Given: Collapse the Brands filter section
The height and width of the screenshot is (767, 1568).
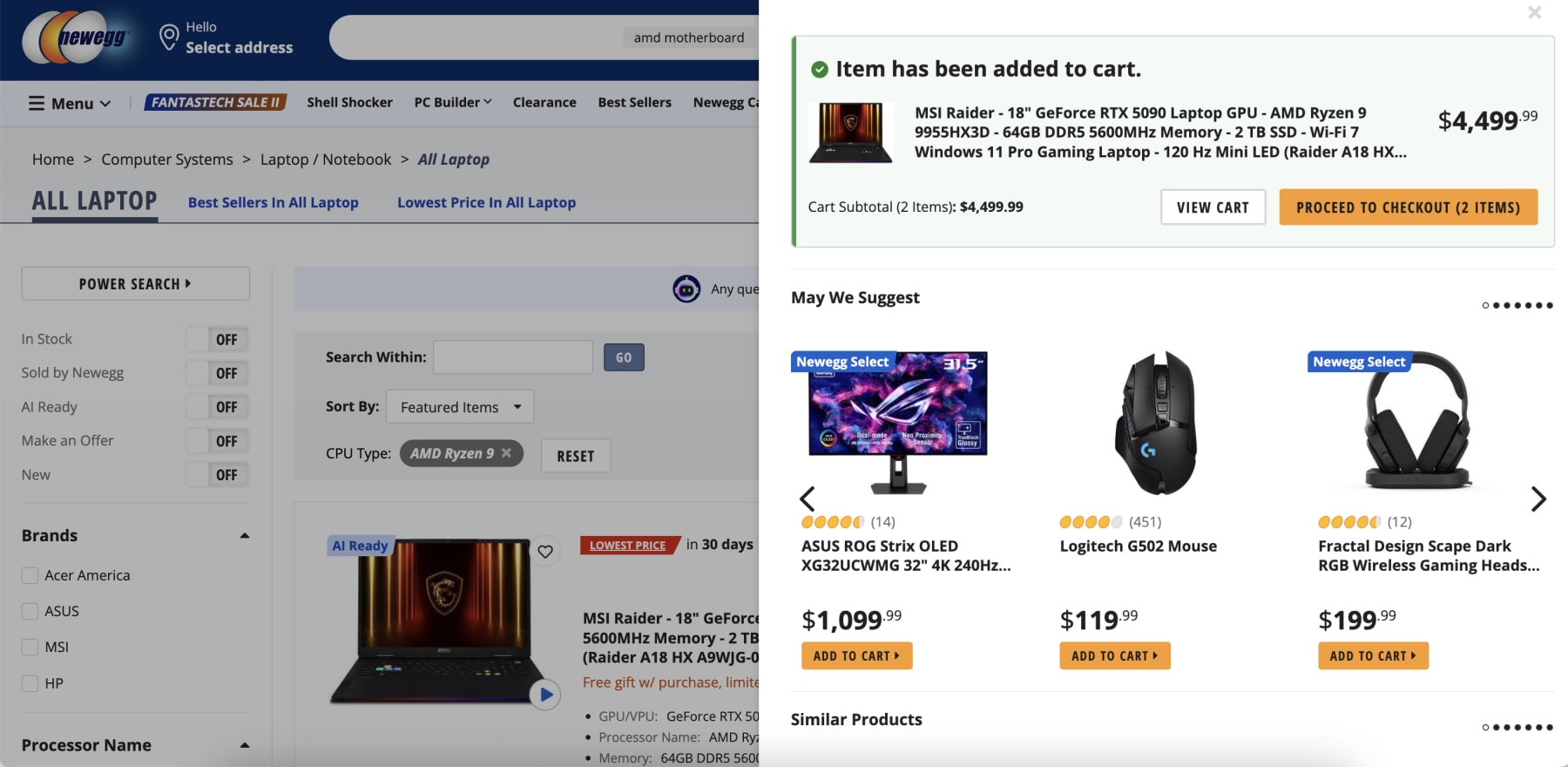Looking at the screenshot, I should point(244,535).
